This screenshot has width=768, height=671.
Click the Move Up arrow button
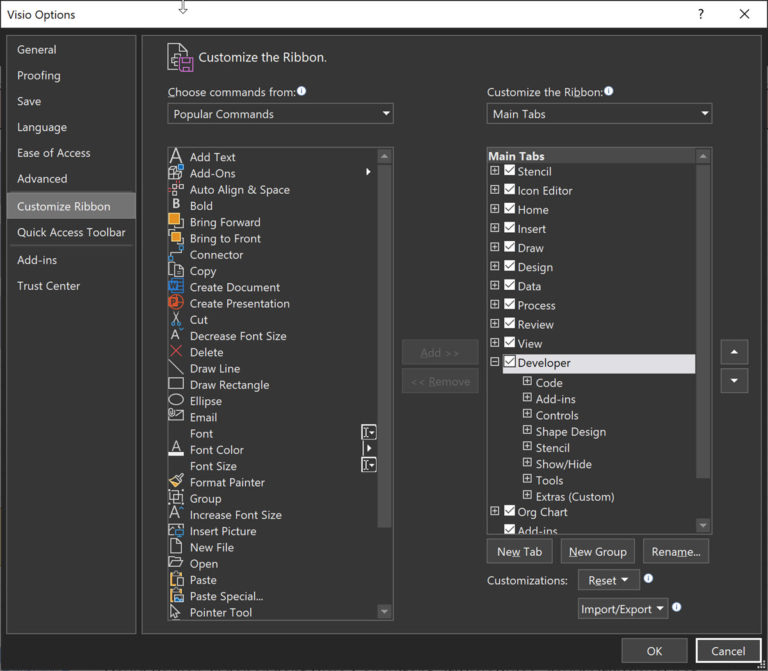(x=734, y=352)
